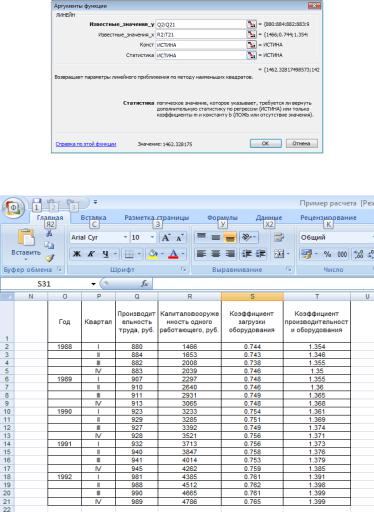Click Merge and Center icon
The height and width of the screenshot is (512, 374).
[278, 254]
